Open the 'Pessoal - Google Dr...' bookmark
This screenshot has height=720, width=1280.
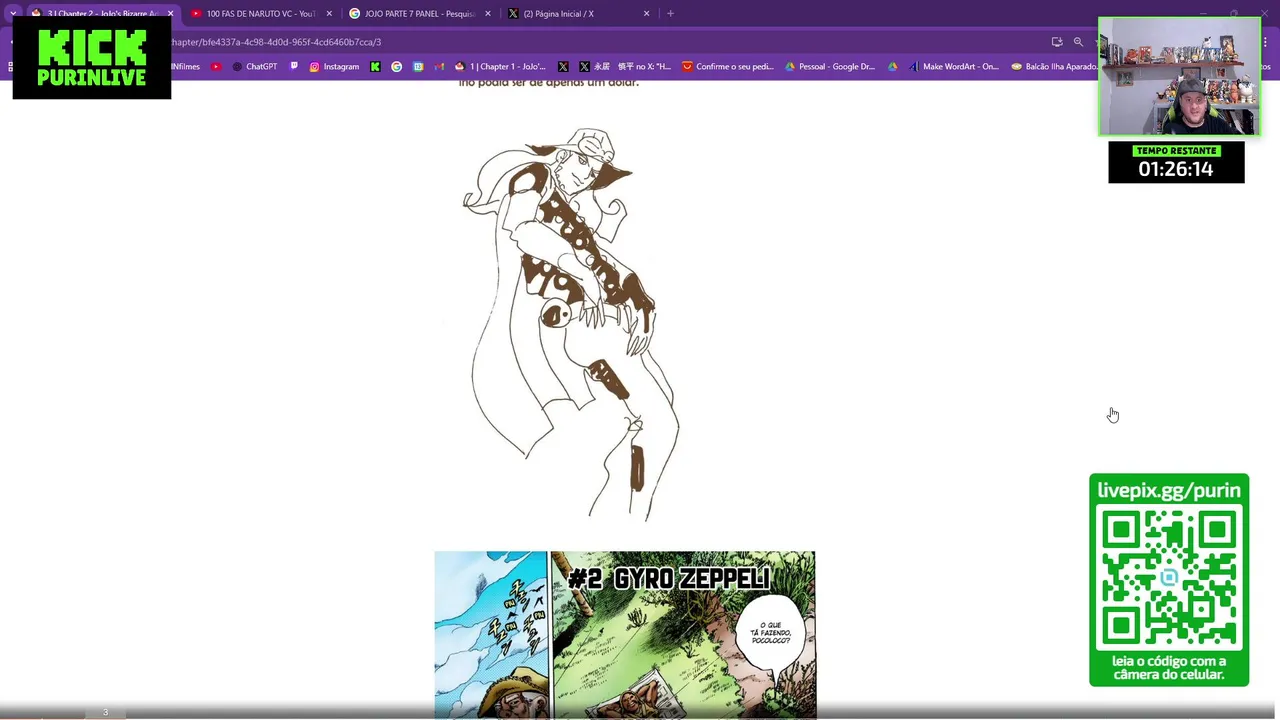pos(830,67)
